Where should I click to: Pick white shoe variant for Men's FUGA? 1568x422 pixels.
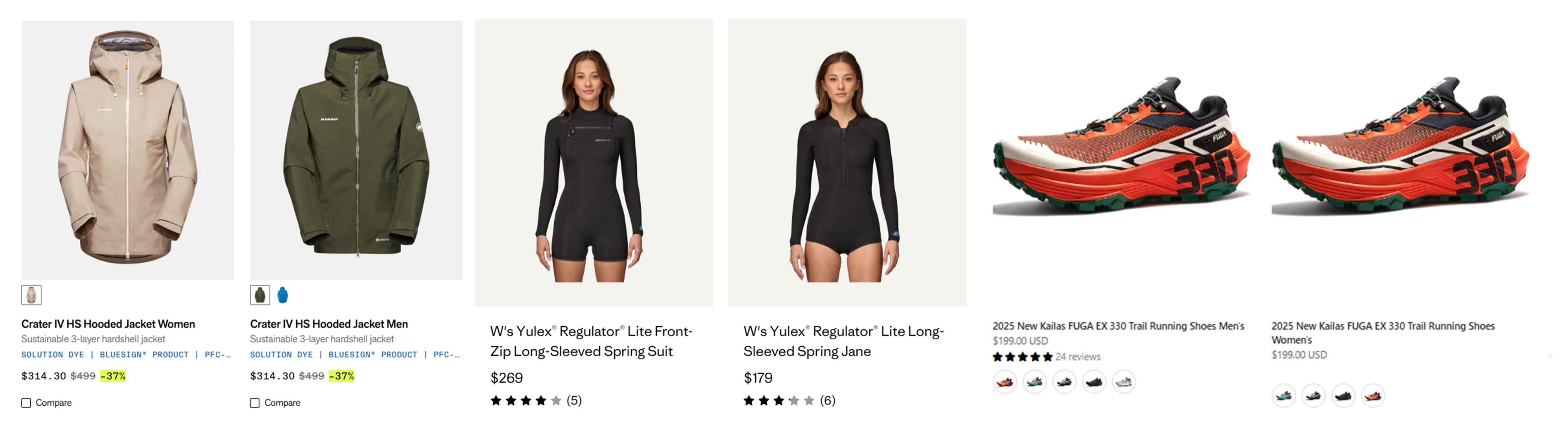coord(1123,382)
